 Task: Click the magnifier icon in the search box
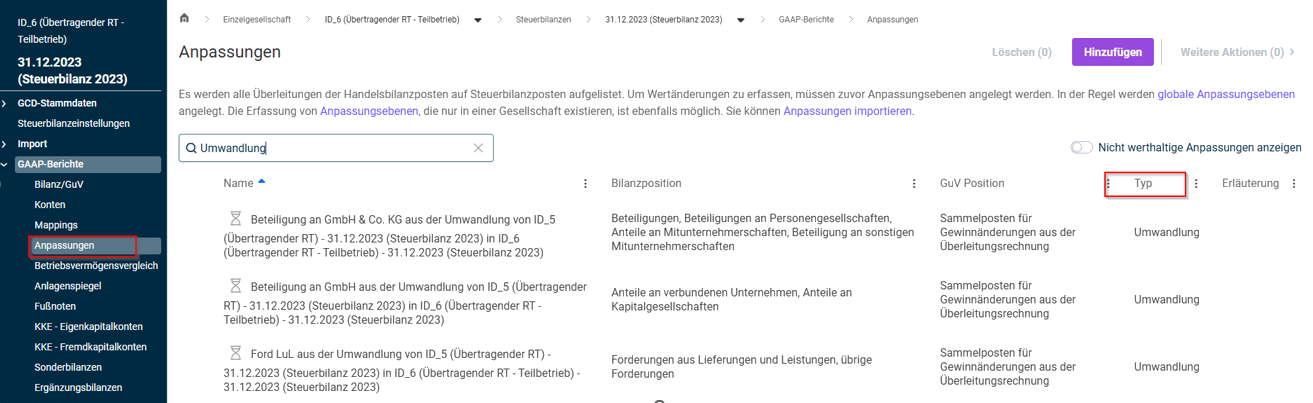(190, 148)
